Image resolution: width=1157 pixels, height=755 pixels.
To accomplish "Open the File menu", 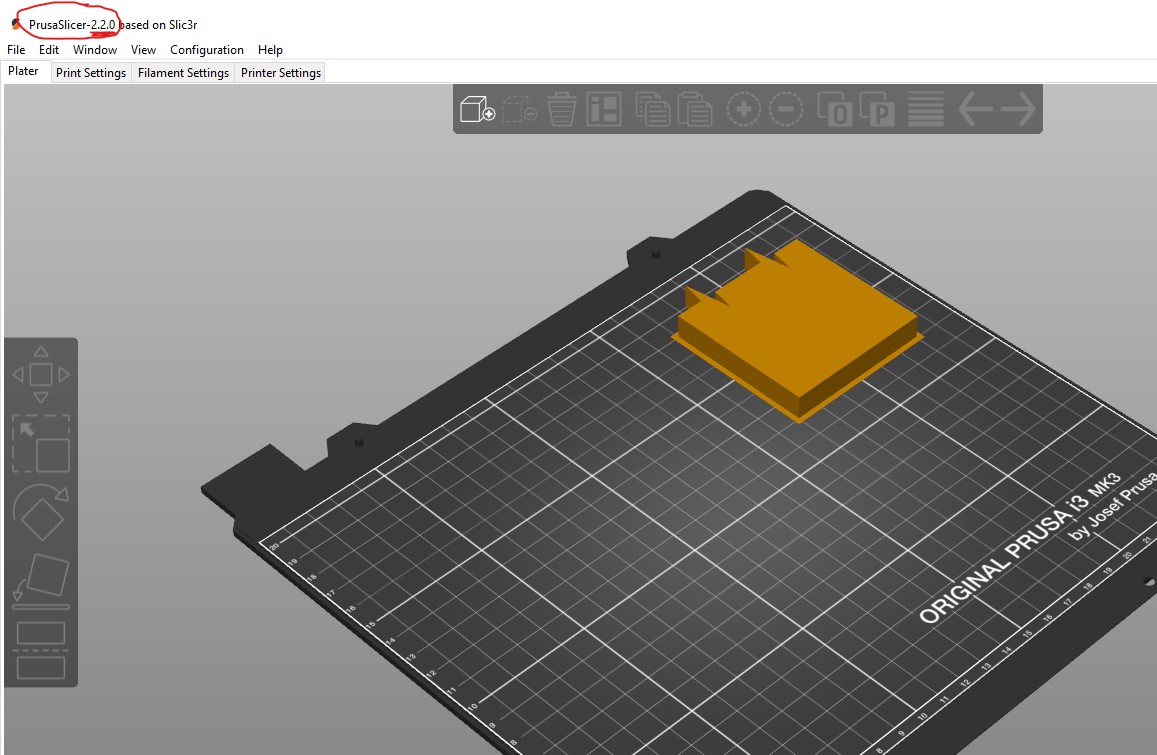I will [x=15, y=49].
